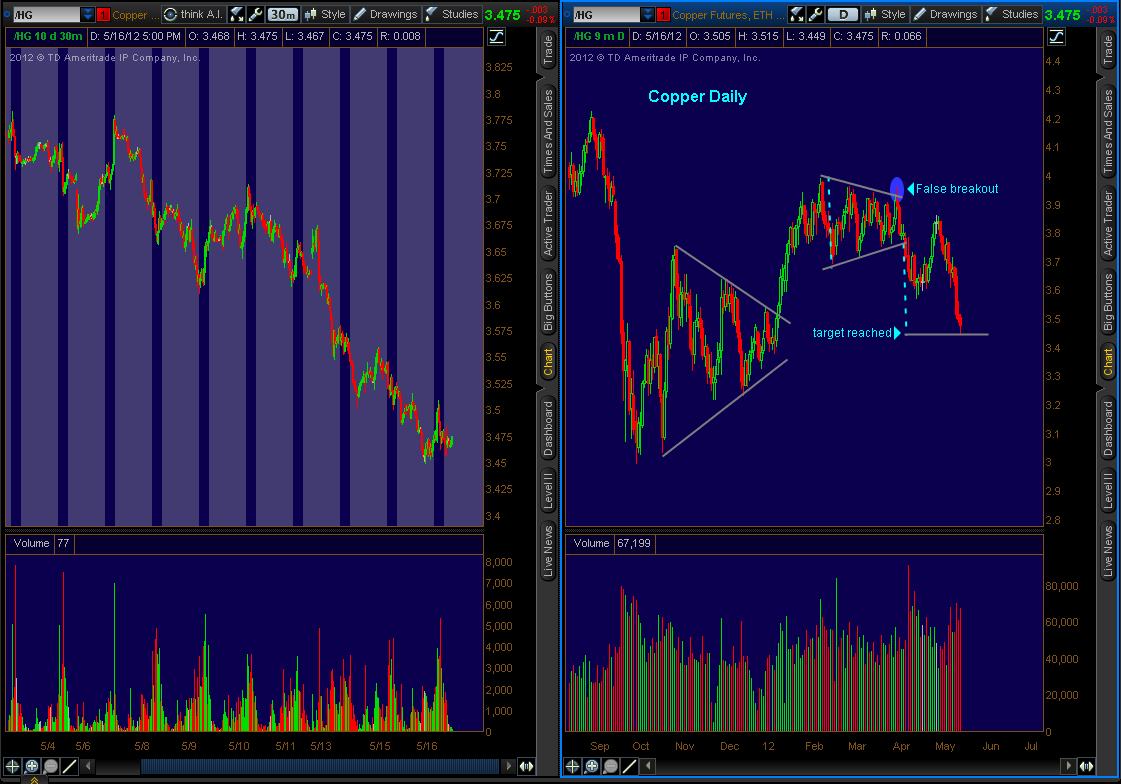Viewport: 1121px width, 784px height.
Task: Toggle the curve scale button on left chart
Action: (497, 36)
